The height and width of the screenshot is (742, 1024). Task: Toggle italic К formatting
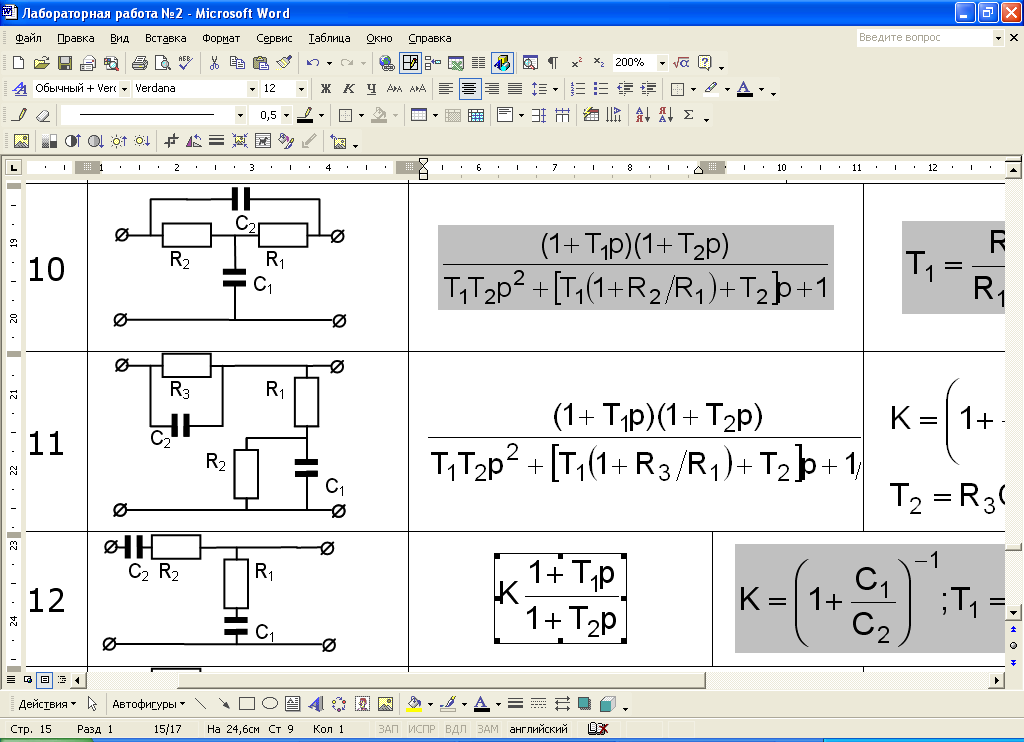349,89
